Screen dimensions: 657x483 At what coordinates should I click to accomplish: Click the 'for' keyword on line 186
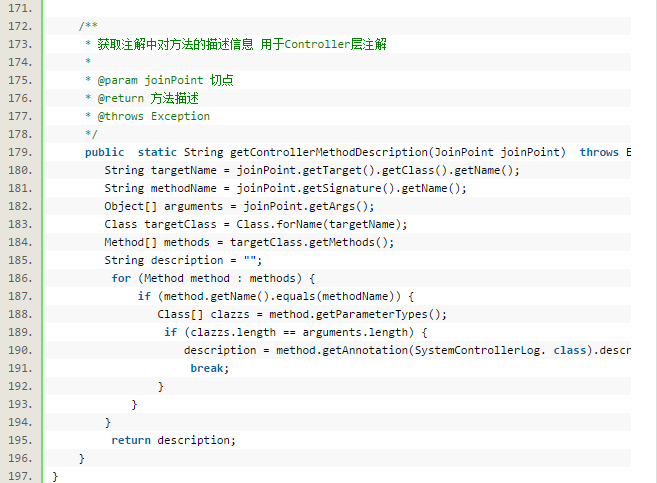[x=121, y=279]
